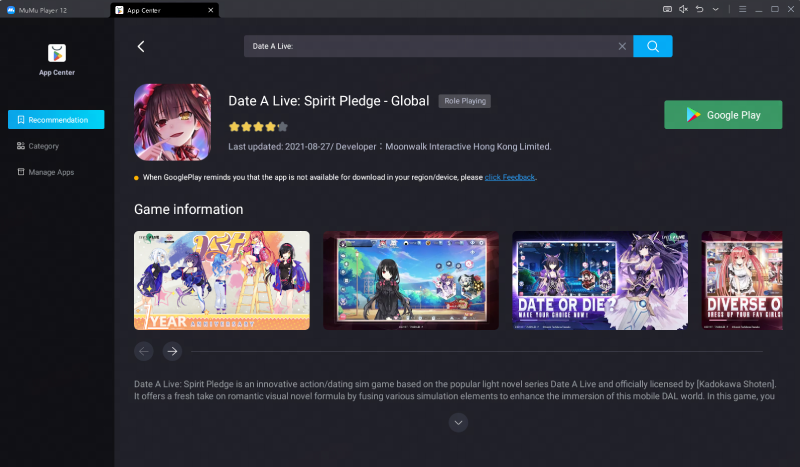Viewport: 800px width, 467px height.
Task: Open the 1st Year Anniversary screenshot
Action: pos(222,280)
